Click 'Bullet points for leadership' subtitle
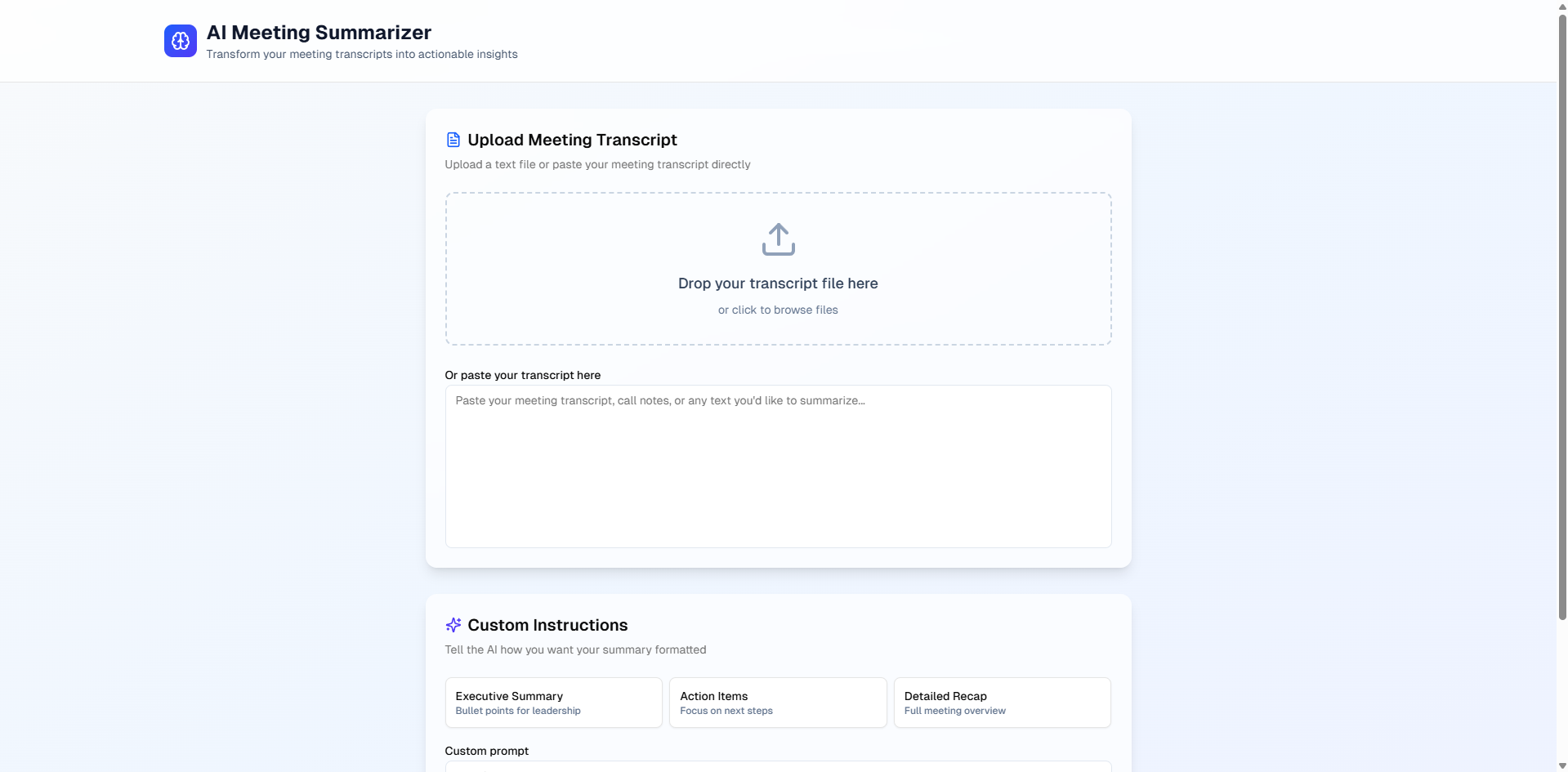1568x772 pixels. 517,711
